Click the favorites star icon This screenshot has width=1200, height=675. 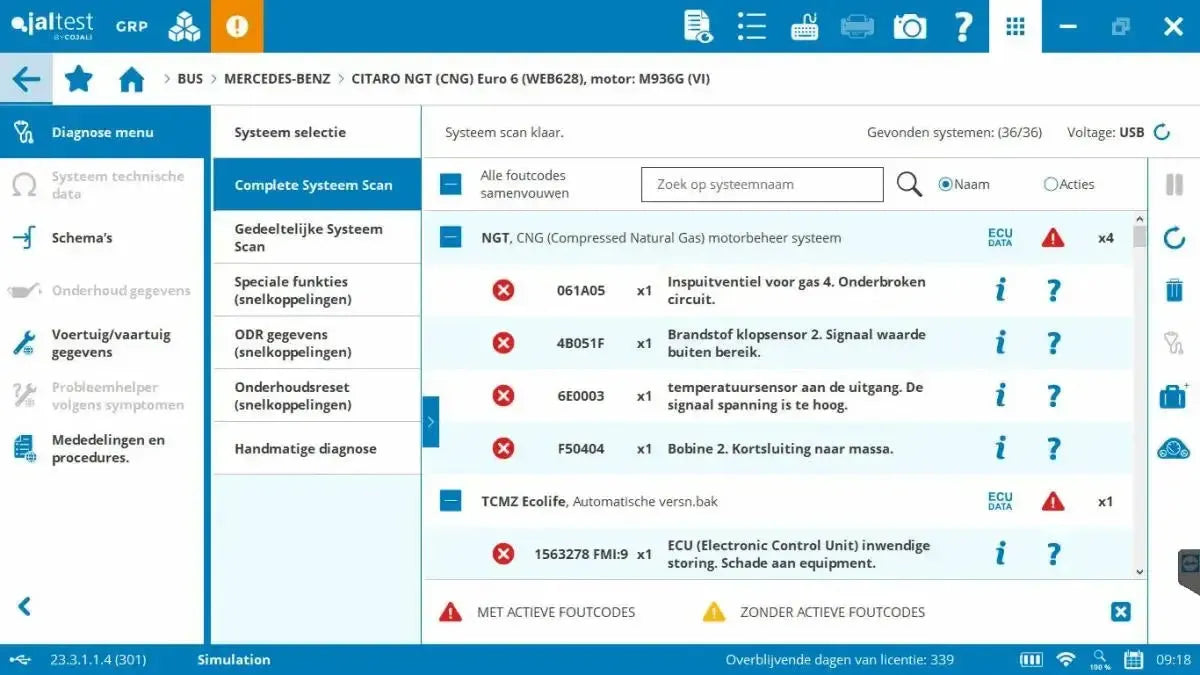tap(78, 78)
